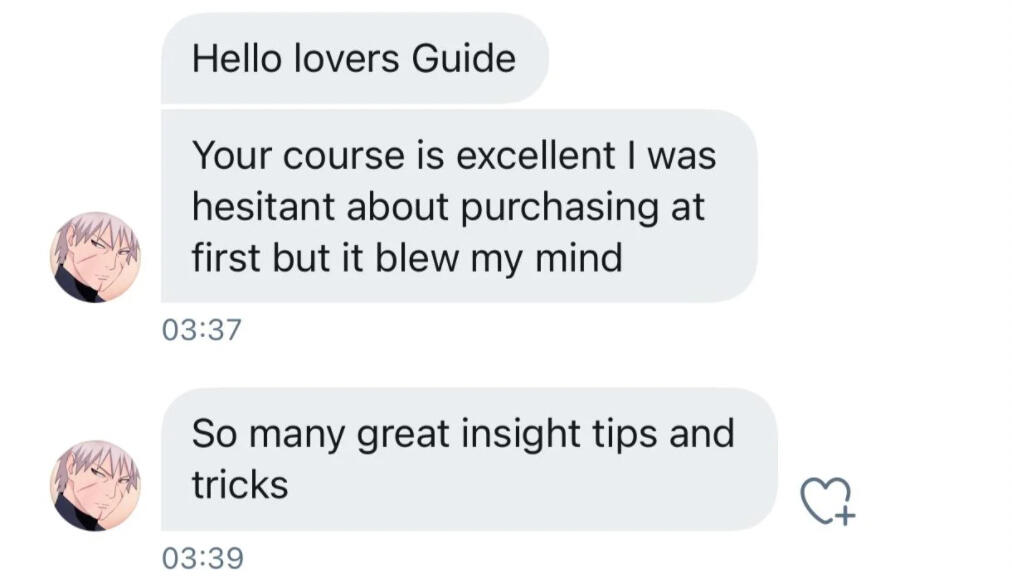Select the anime profile picture above the 03:39 timestamp

pos(96,486)
